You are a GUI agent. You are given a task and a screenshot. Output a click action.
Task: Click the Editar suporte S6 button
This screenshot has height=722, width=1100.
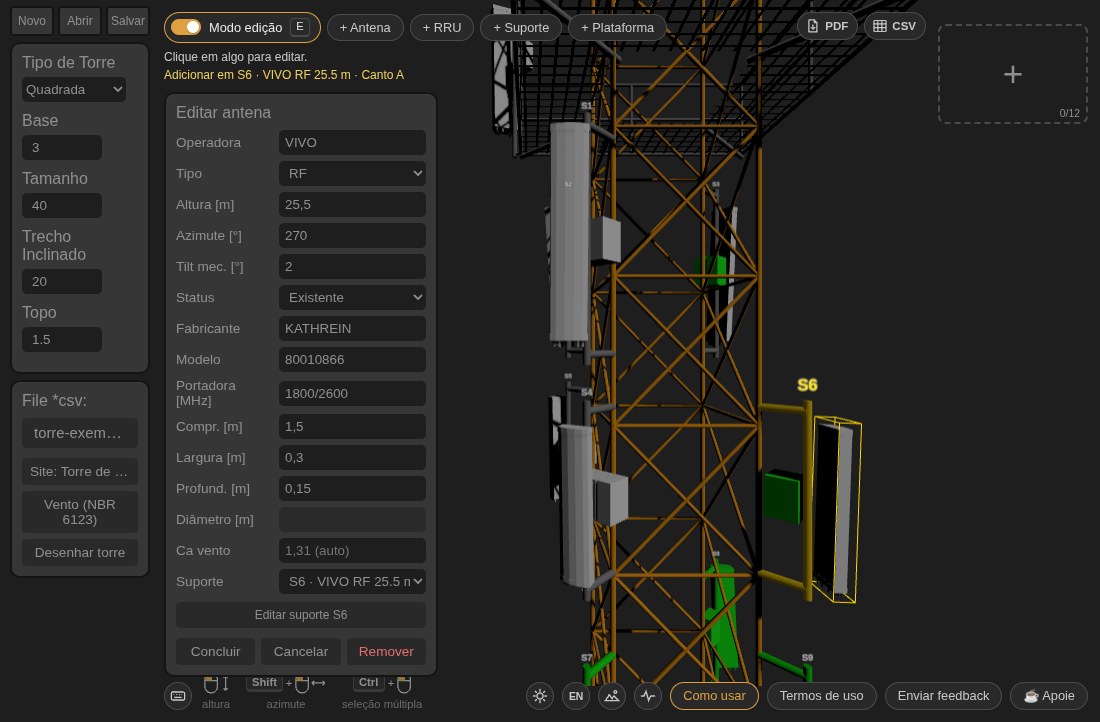301,615
